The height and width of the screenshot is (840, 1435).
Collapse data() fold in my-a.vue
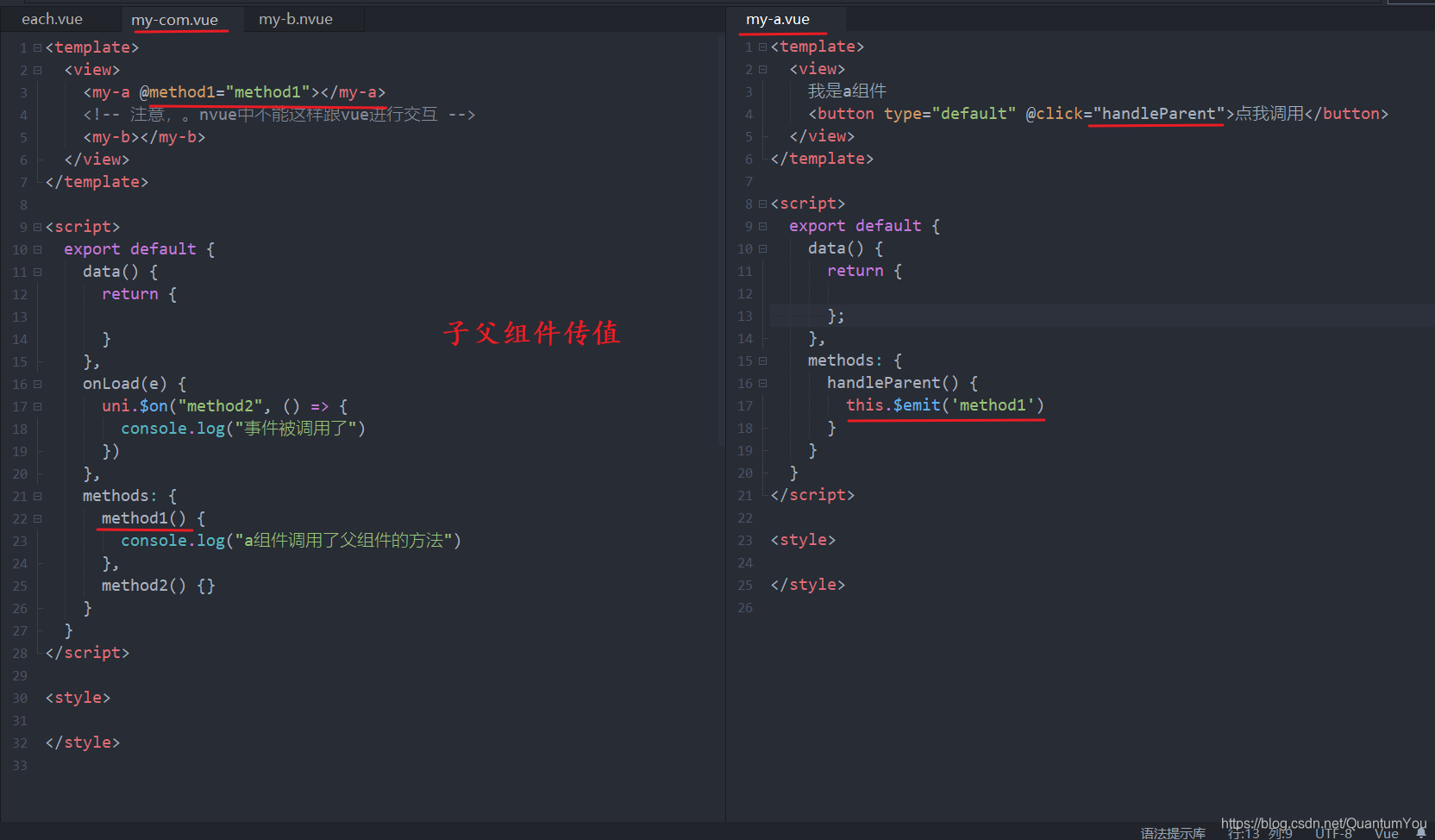pos(762,249)
